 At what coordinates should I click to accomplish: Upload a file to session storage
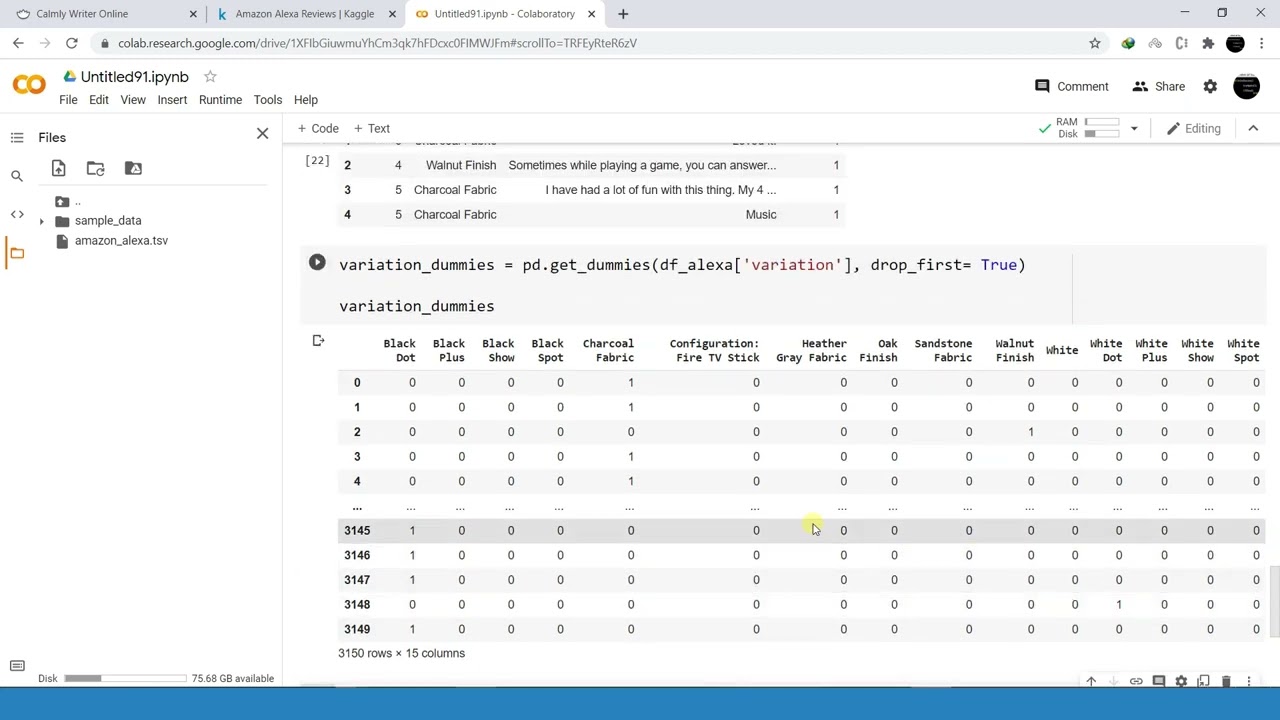click(x=58, y=168)
